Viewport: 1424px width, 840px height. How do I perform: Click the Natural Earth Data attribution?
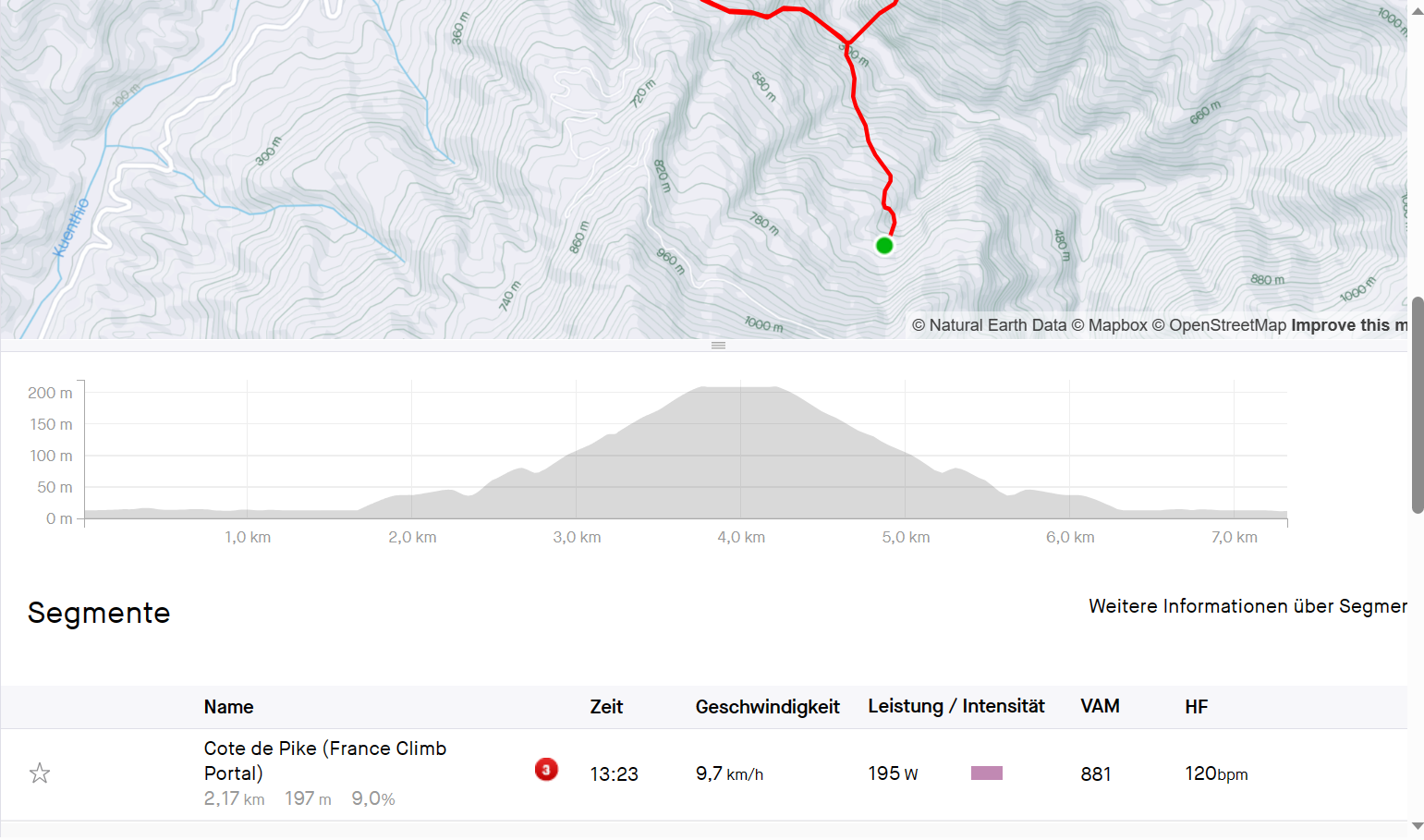[989, 325]
